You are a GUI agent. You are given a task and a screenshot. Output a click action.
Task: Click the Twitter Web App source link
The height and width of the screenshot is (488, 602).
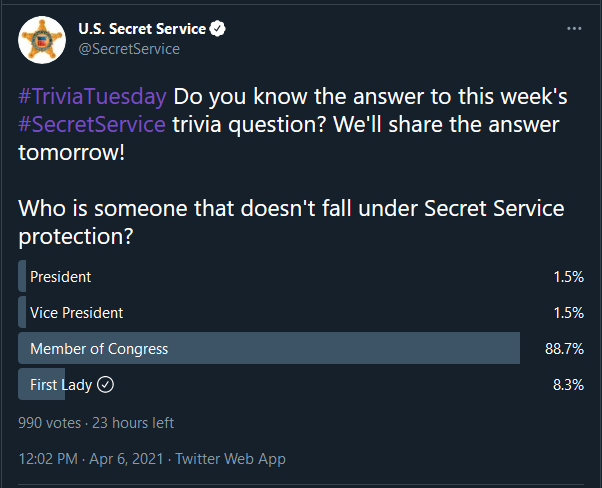tap(230, 459)
